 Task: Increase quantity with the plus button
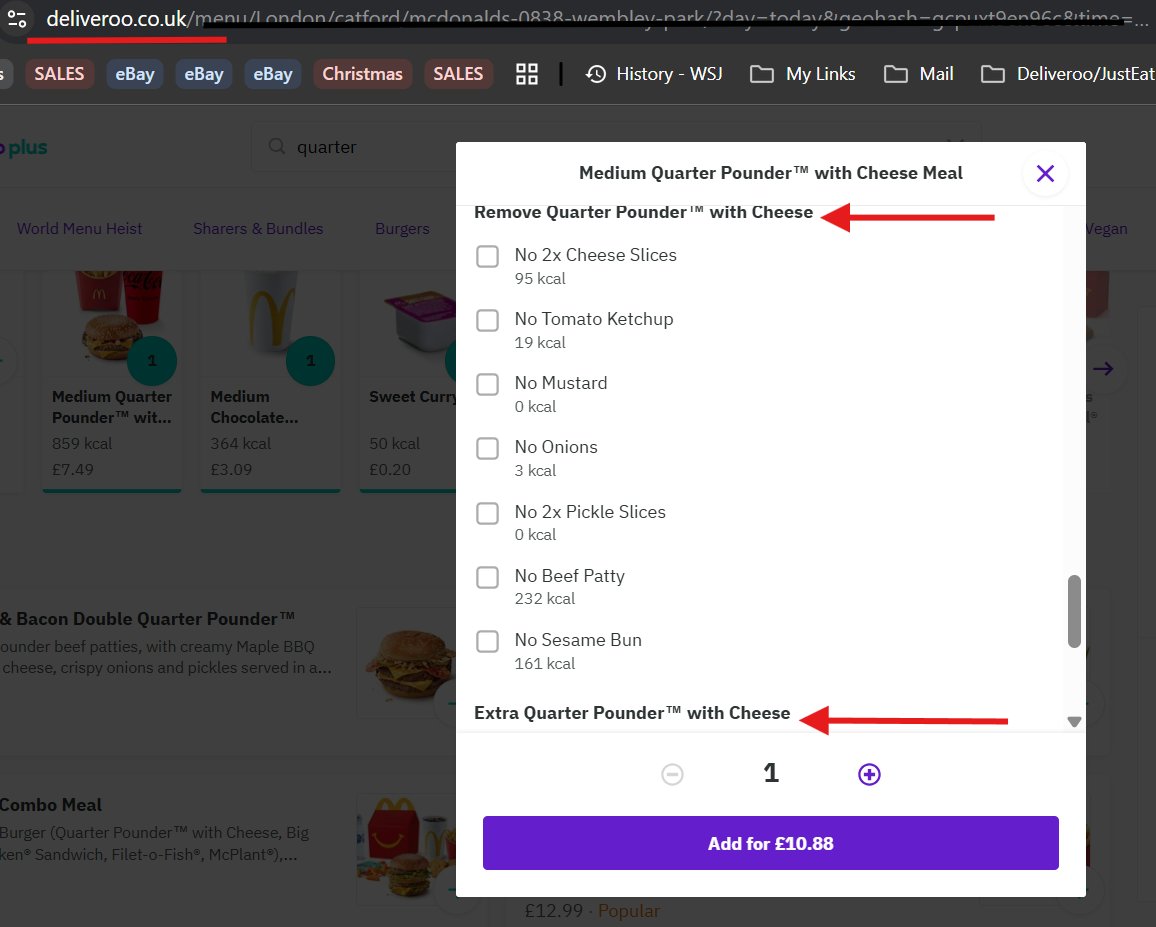click(869, 774)
